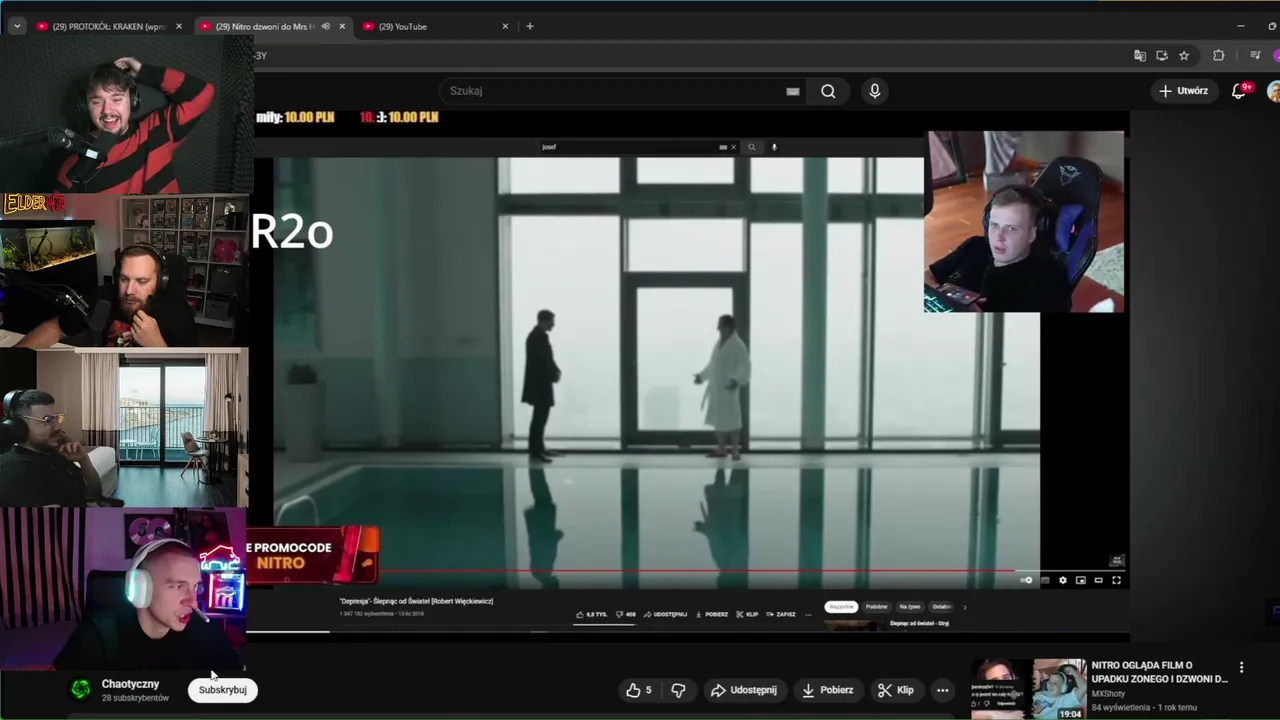Seek on the inner video red progress bar
1280x720 pixels.
point(697,571)
